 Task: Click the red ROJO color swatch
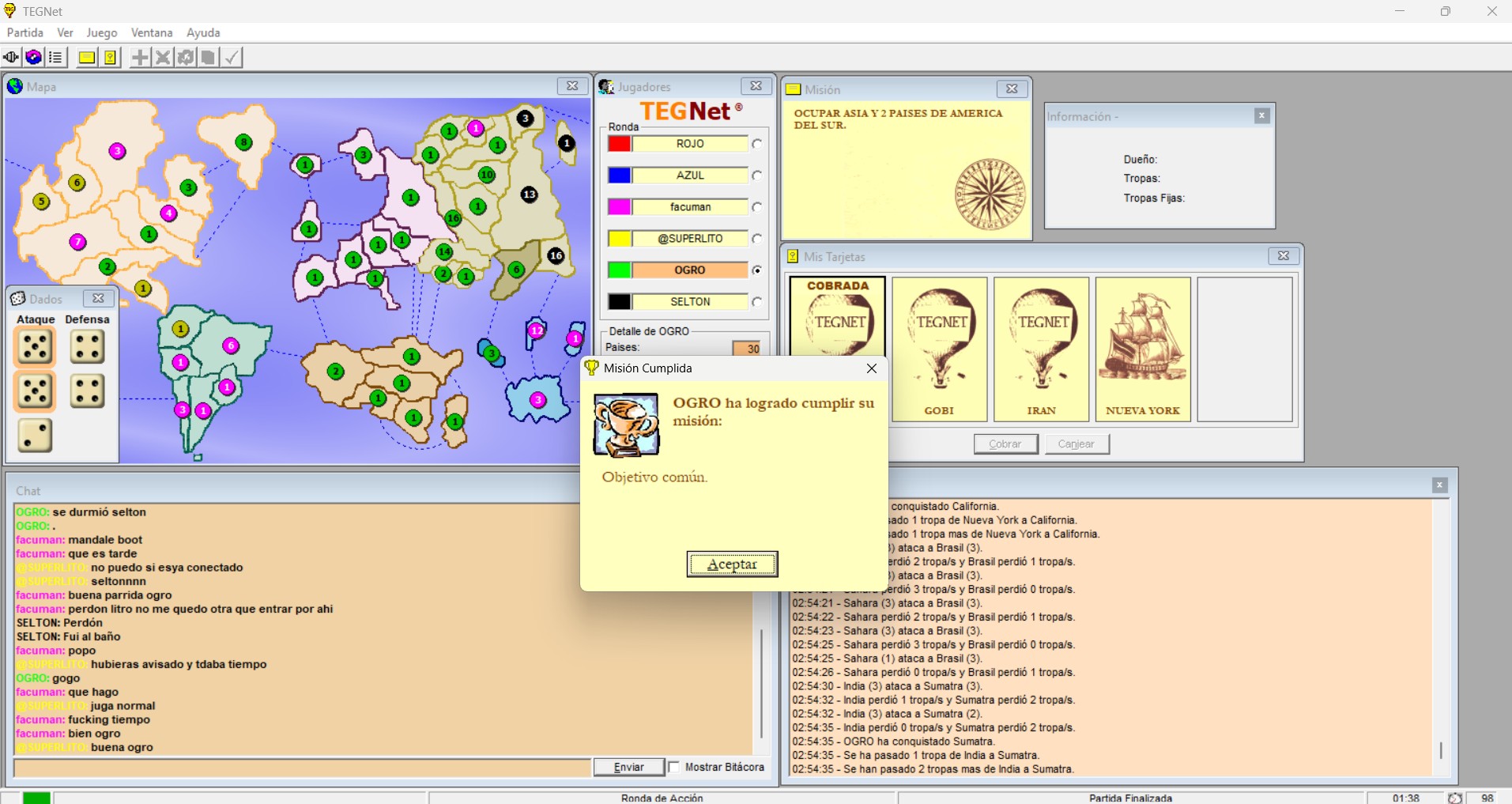(x=619, y=144)
